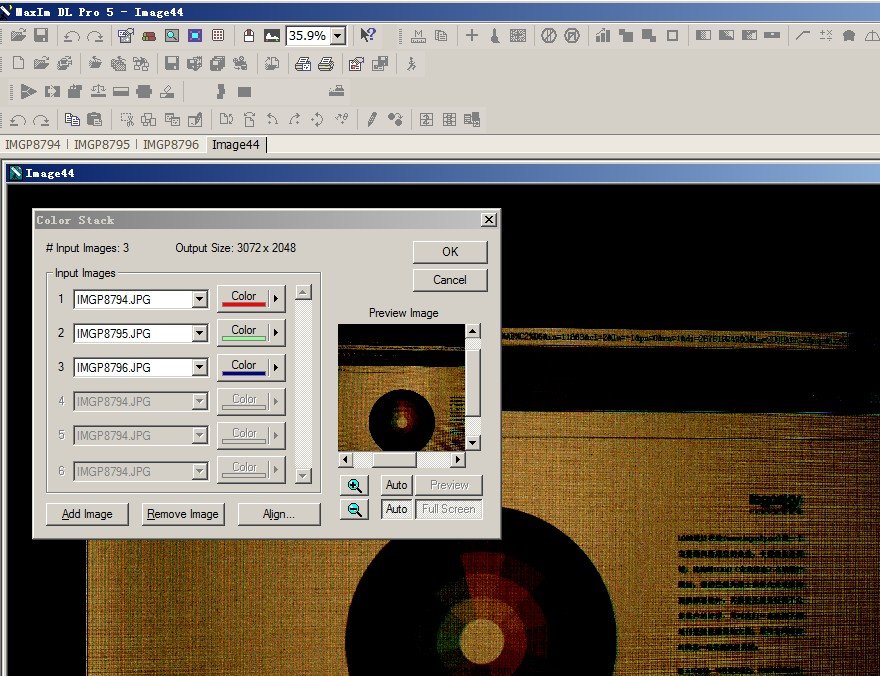Switch to the IMGP8795 tab

click(x=102, y=145)
